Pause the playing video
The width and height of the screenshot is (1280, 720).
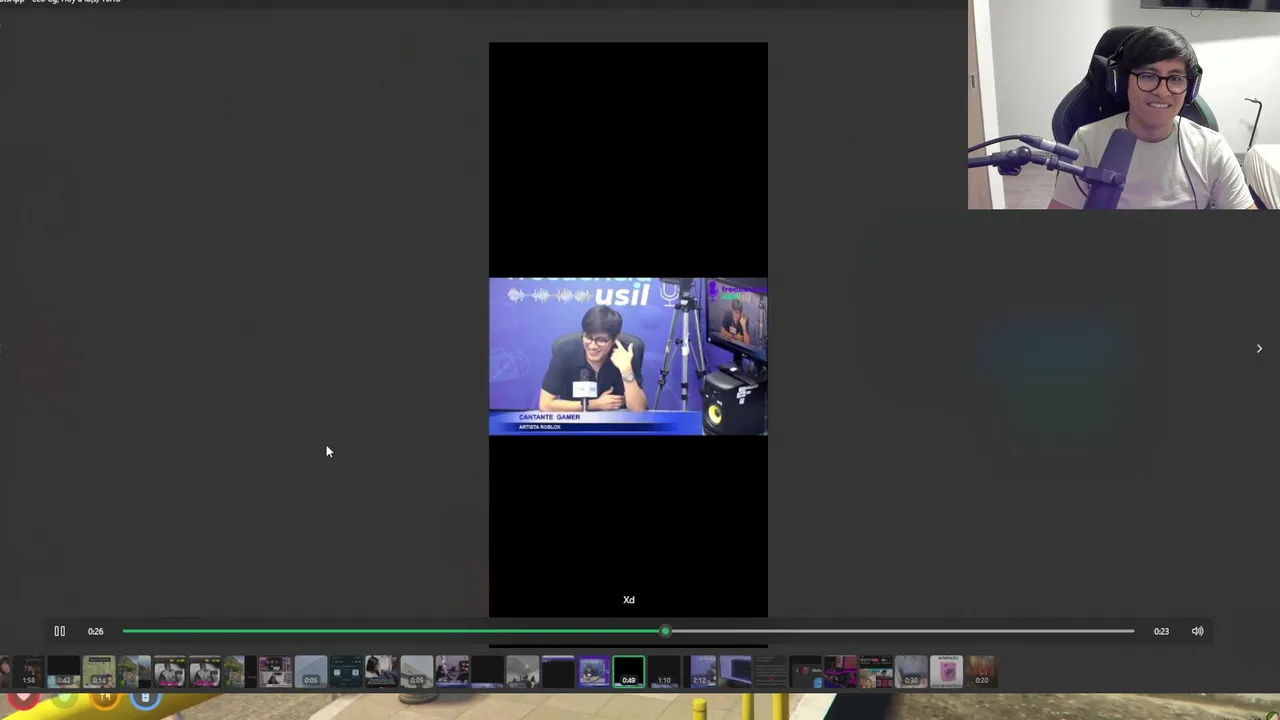59,631
